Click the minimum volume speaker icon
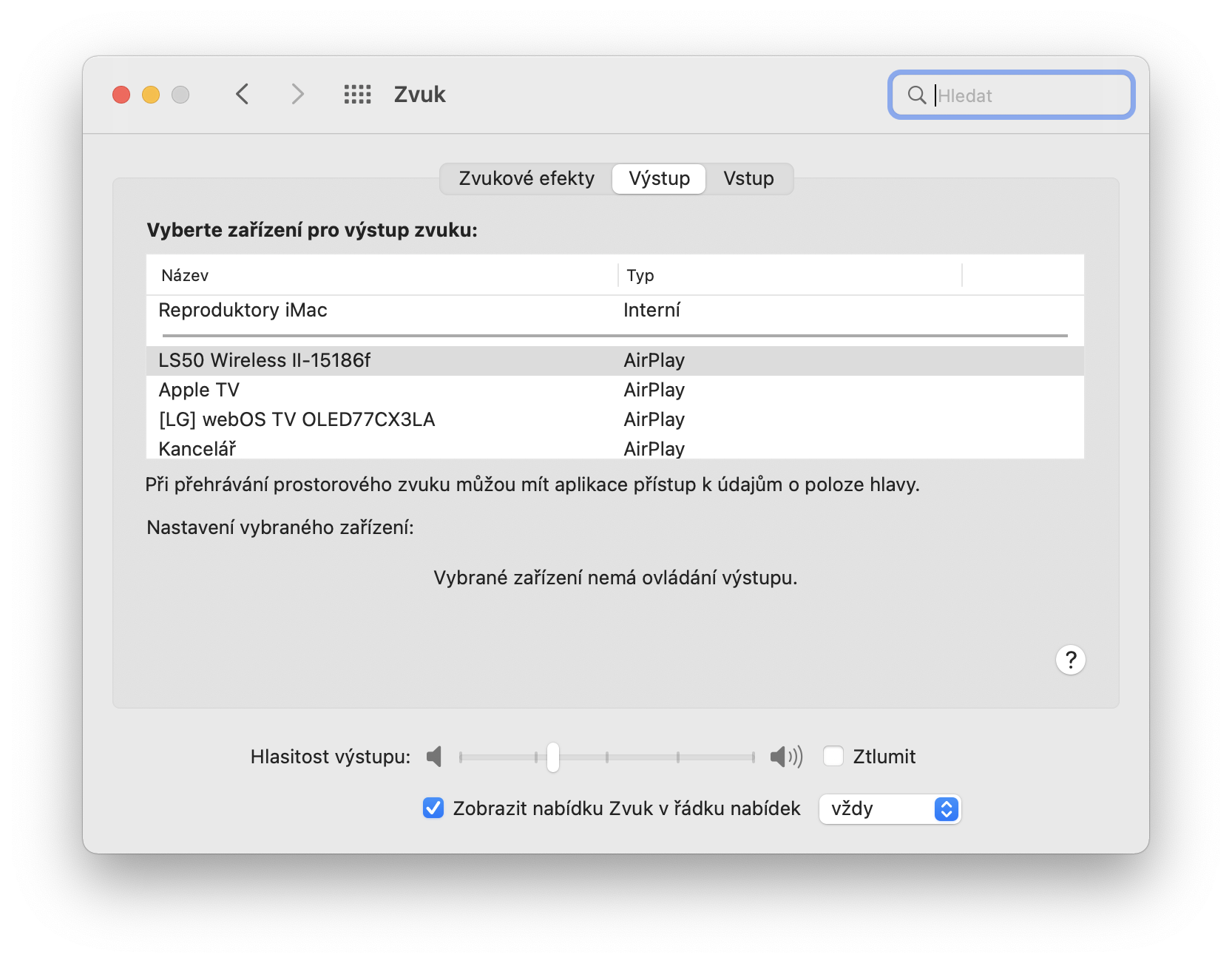Viewport: 1232px width, 963px height. 436,757
